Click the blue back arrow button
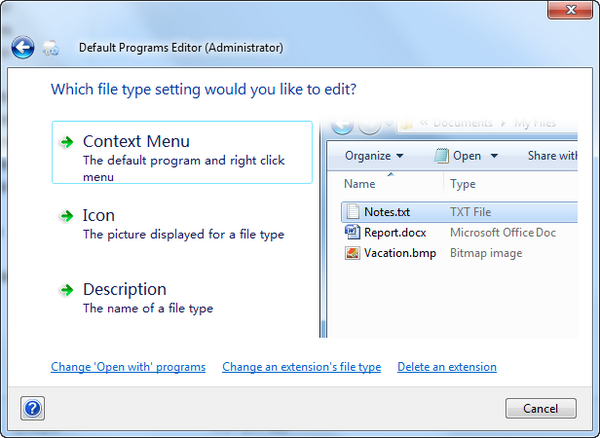 pyautogui.click(x=23, y=47)
